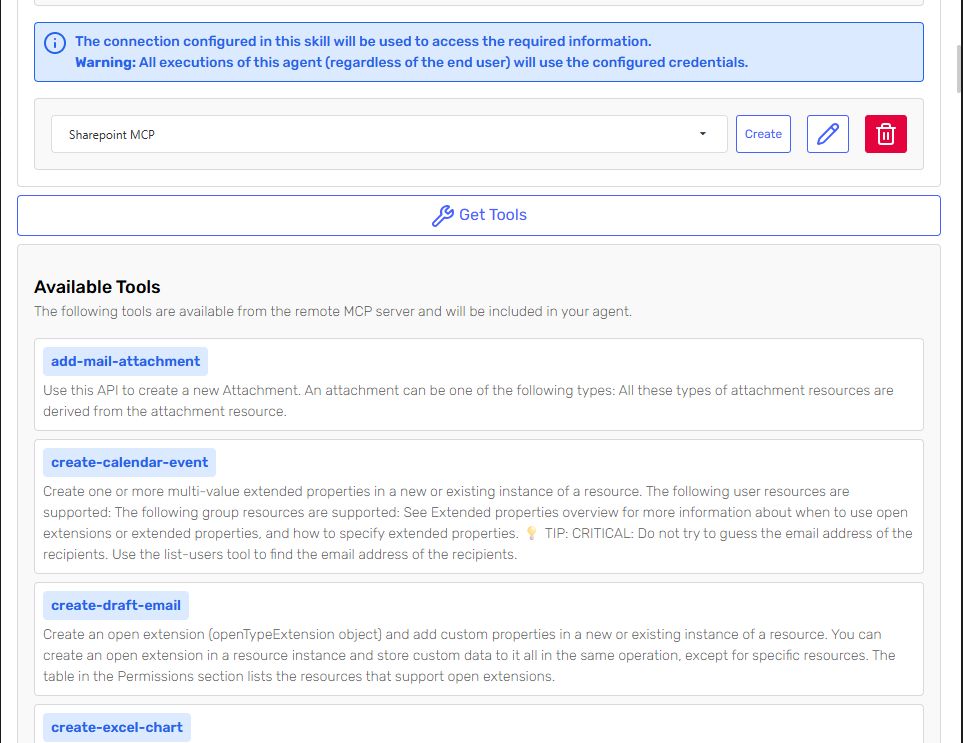Click the Available Tools heading
Image resolution: width=963 pixels, height=743 pixels.
click(97, 287)
